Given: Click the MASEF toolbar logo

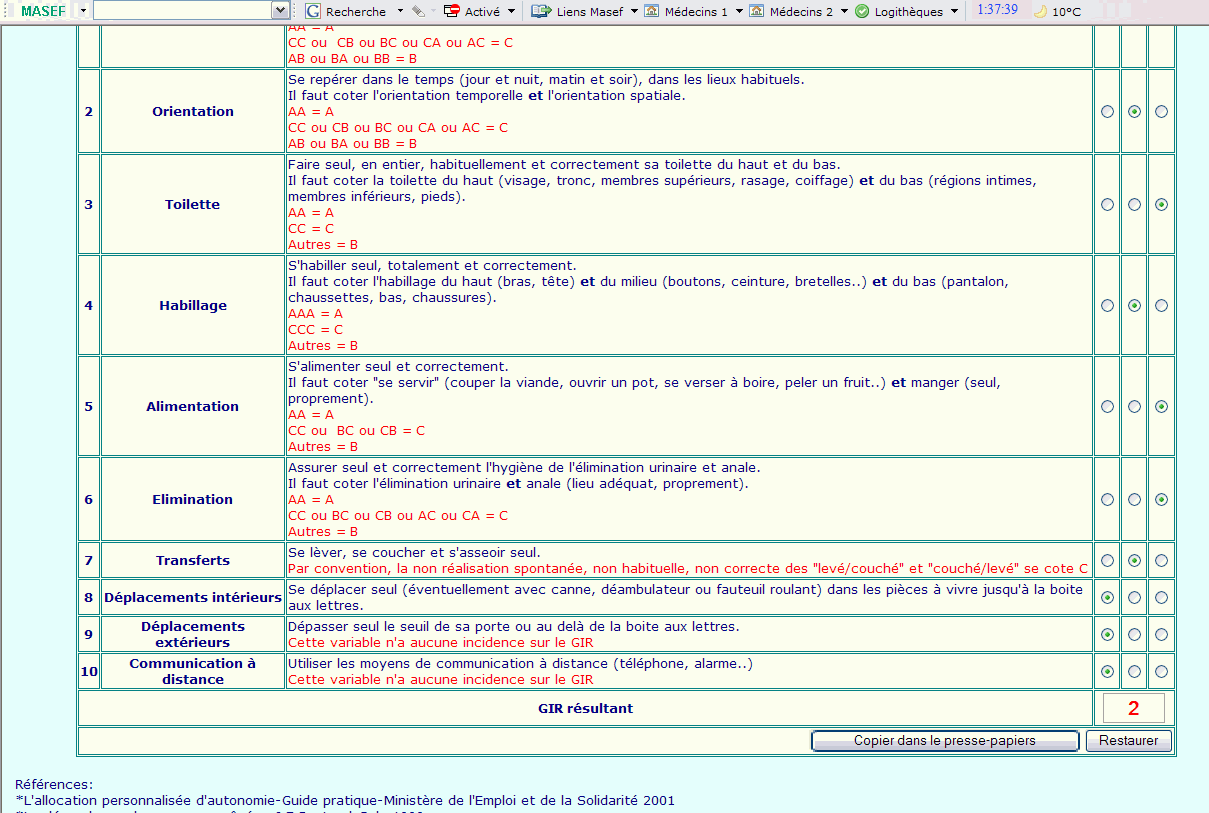Looking at the screenshot, I should pyautogui.click(x=43, y=11).
